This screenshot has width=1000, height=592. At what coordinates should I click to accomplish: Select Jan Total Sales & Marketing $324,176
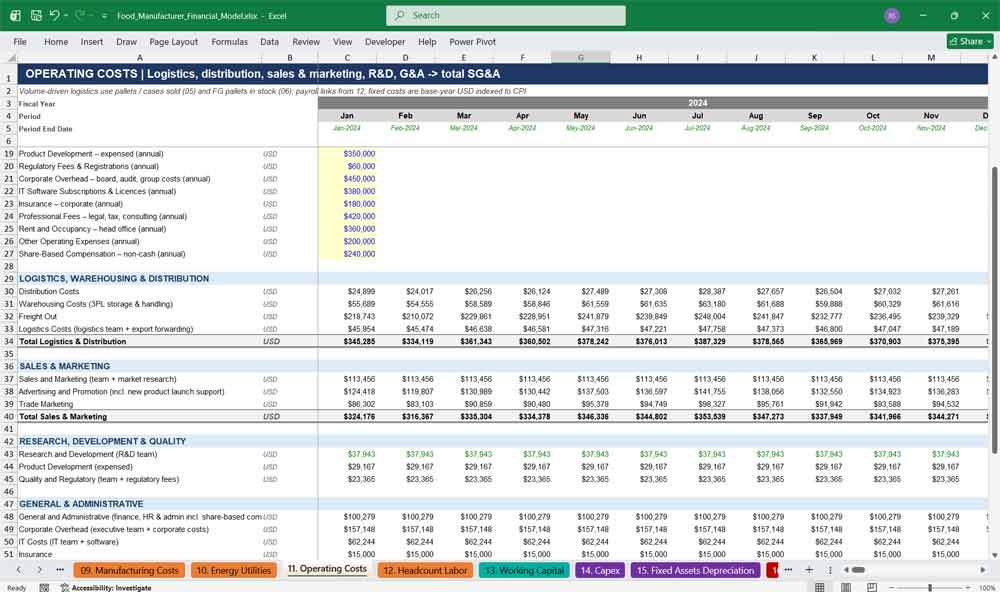pyautogui.click(x=347, y=417)
